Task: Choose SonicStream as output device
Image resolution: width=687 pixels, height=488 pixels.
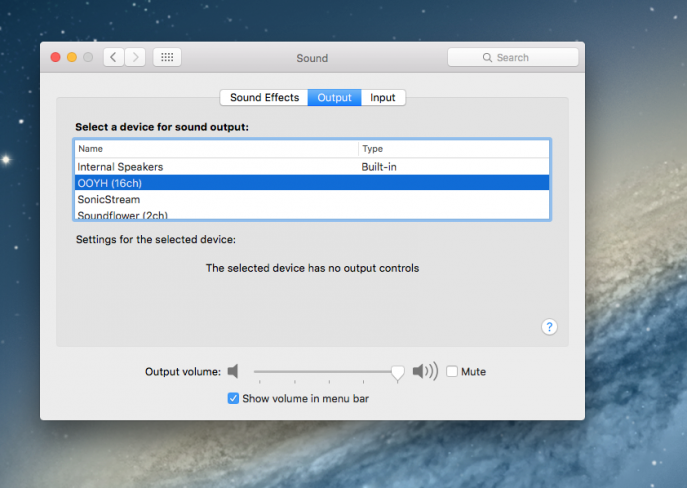Action: pos(312,199)
